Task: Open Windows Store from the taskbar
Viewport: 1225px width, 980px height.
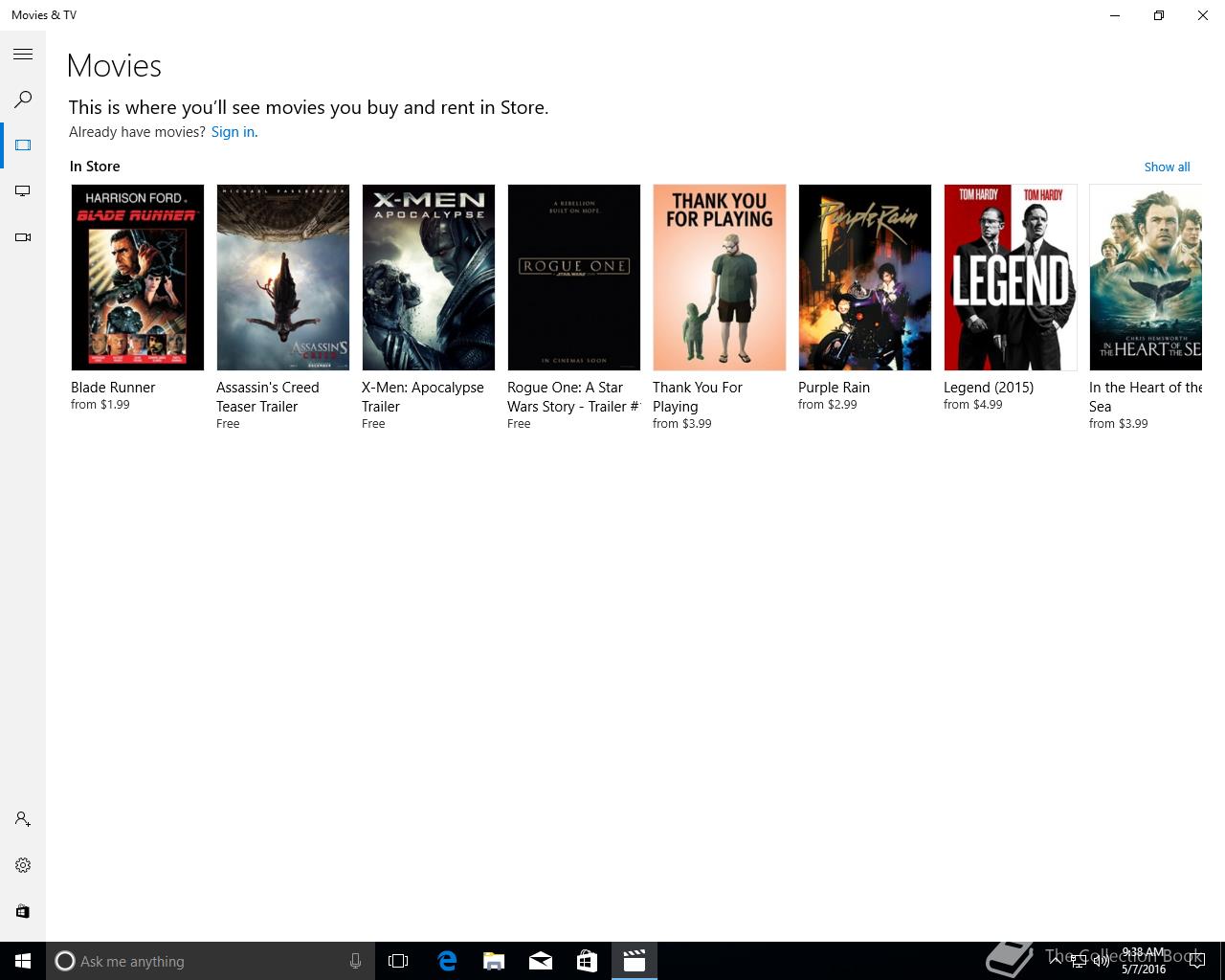Action: click(587, 961)
